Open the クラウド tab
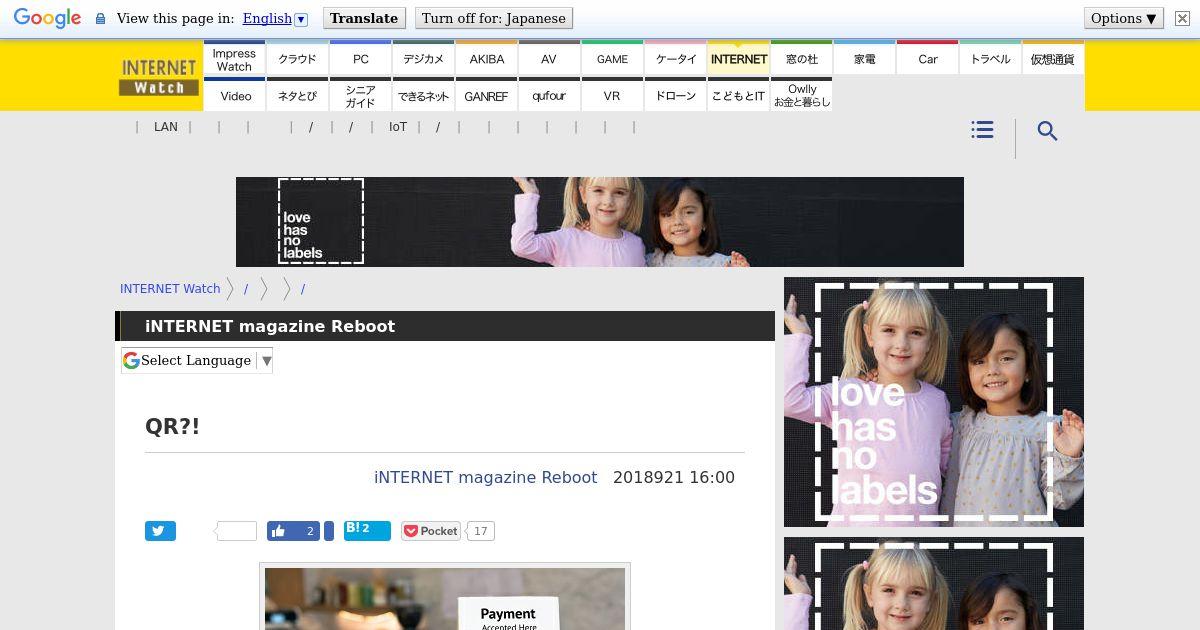Screen dimensions: 1200x630 click(297, 59)
